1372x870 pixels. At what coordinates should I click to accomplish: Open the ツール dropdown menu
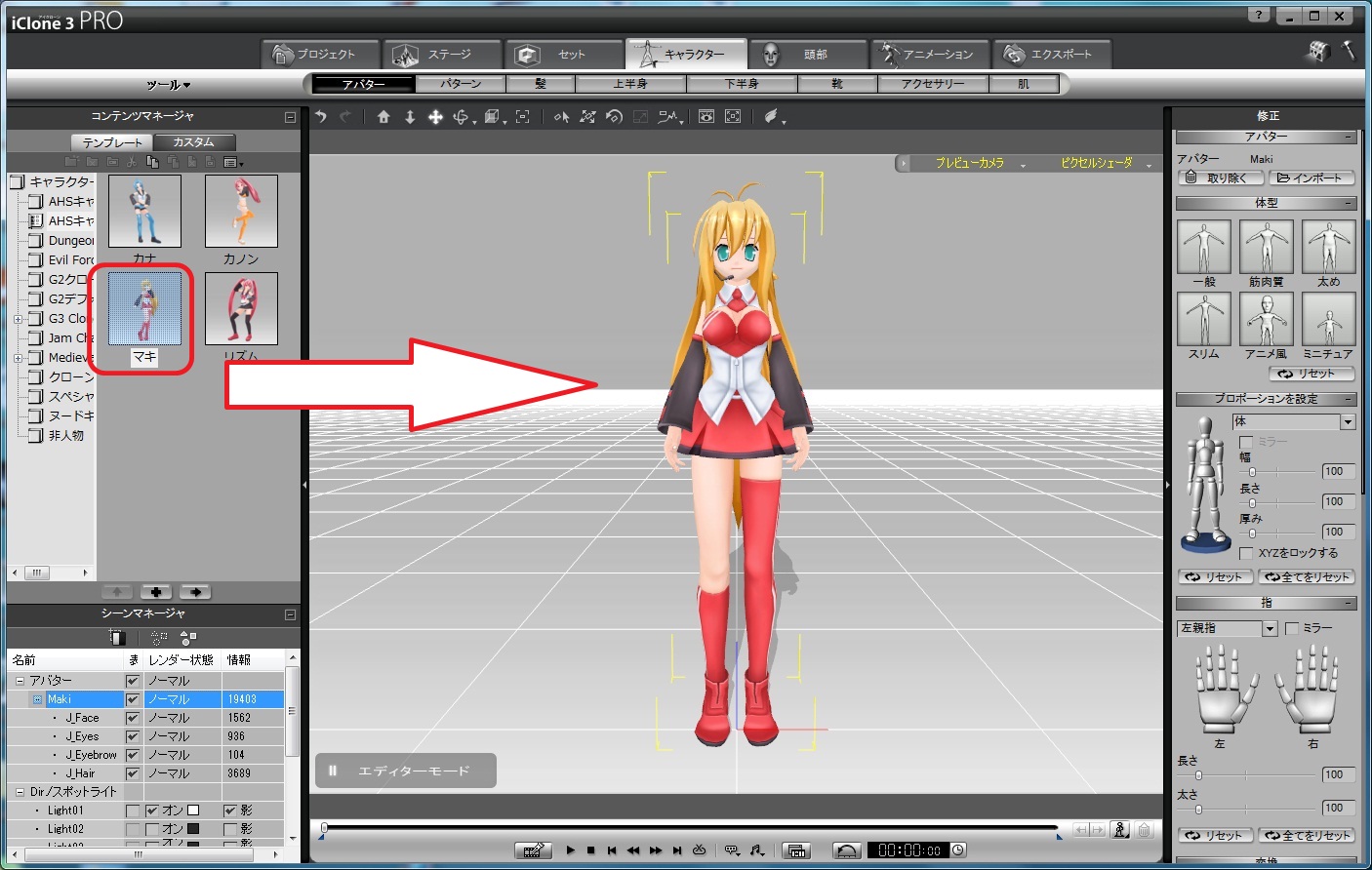169,86
